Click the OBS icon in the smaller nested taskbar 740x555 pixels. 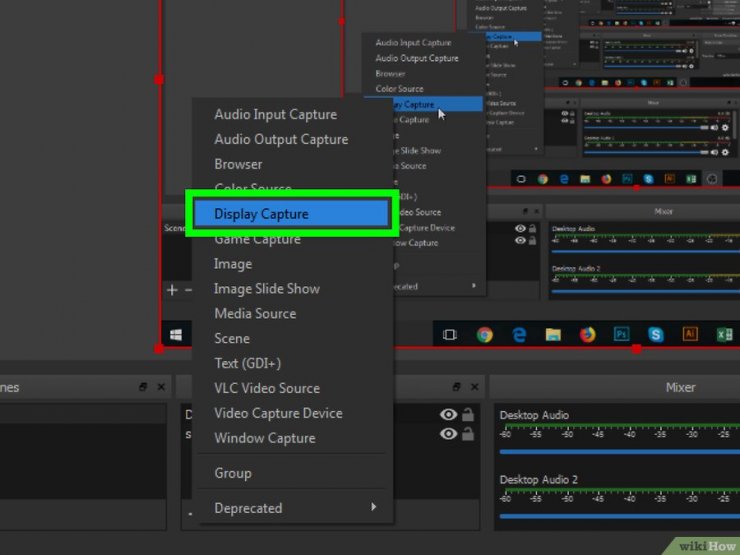pyautogui.click(x=712, y=179)
